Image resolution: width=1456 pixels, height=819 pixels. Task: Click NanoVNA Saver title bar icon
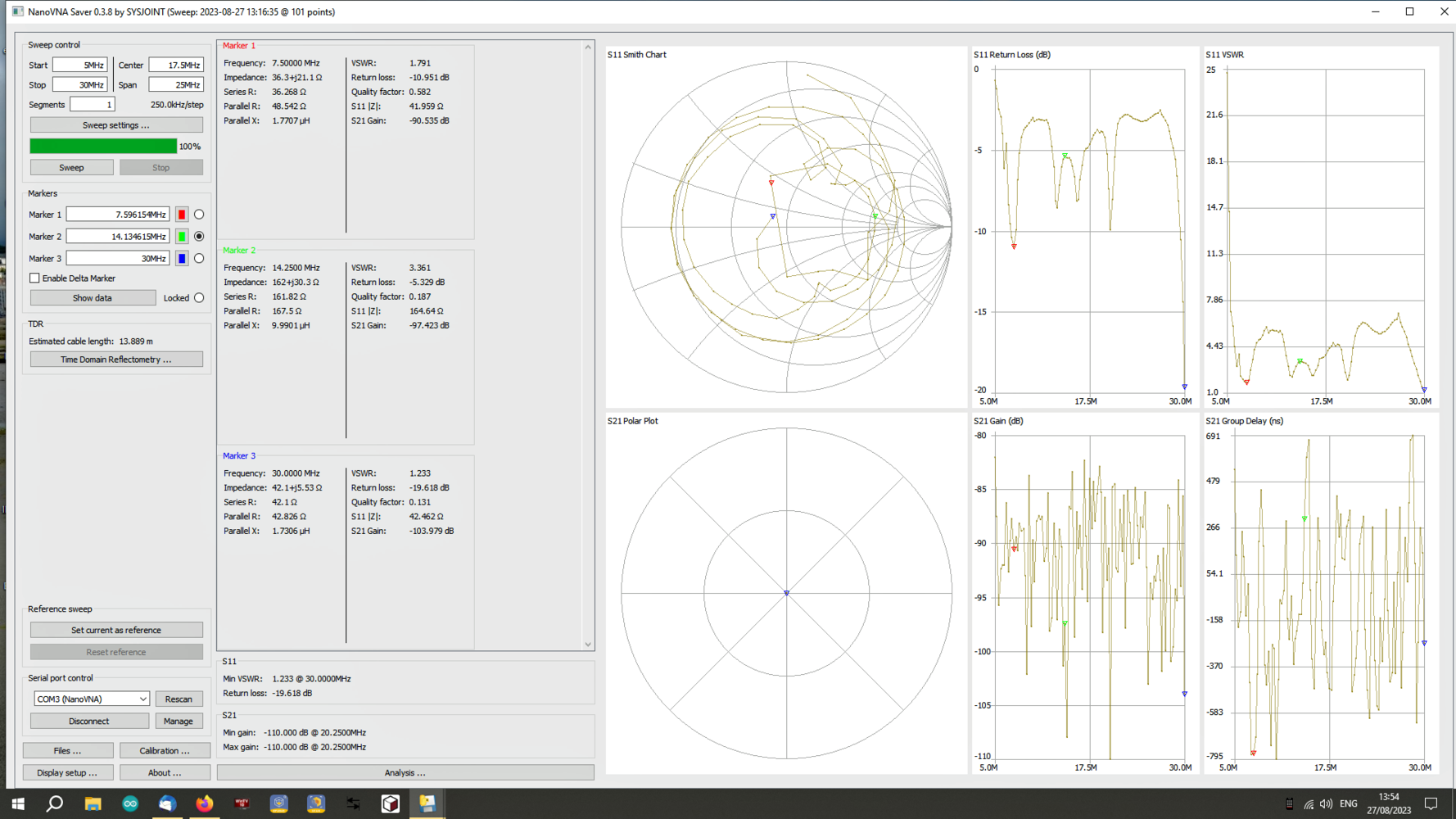tap(17, 11)
